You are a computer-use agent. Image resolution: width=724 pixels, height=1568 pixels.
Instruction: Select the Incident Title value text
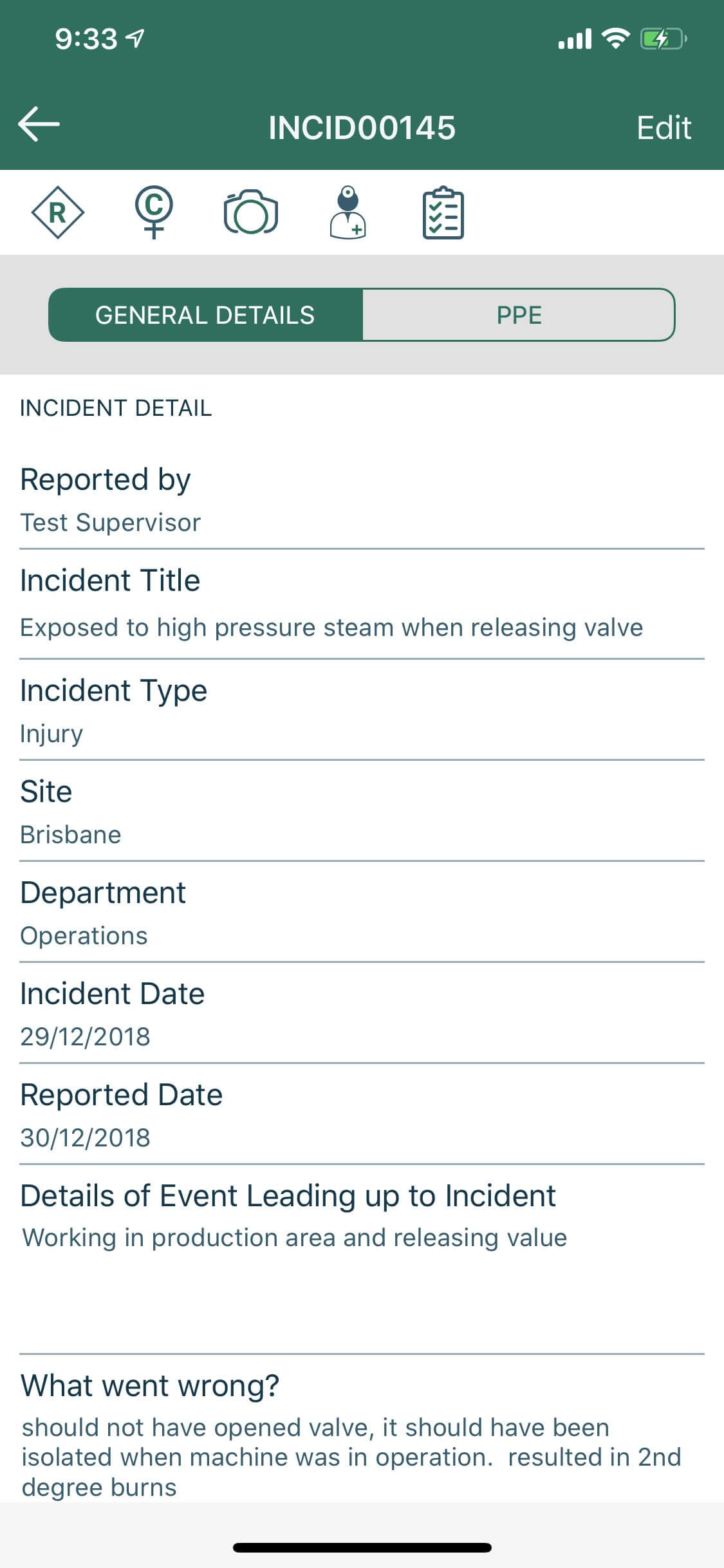tap(331, 628)
